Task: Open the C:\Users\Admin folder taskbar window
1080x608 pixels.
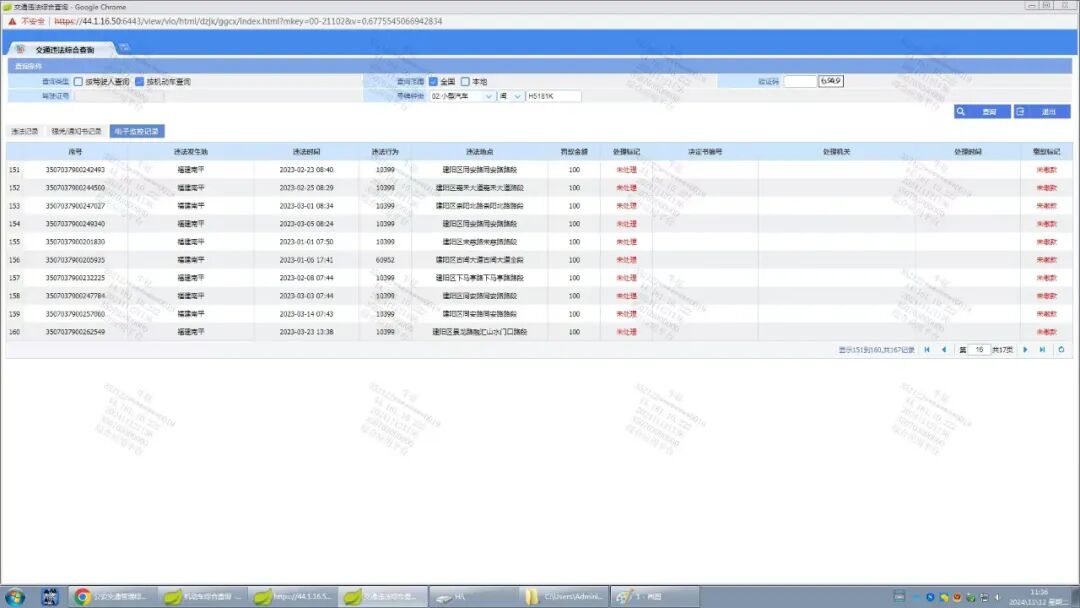Action: tap(563, 596)
